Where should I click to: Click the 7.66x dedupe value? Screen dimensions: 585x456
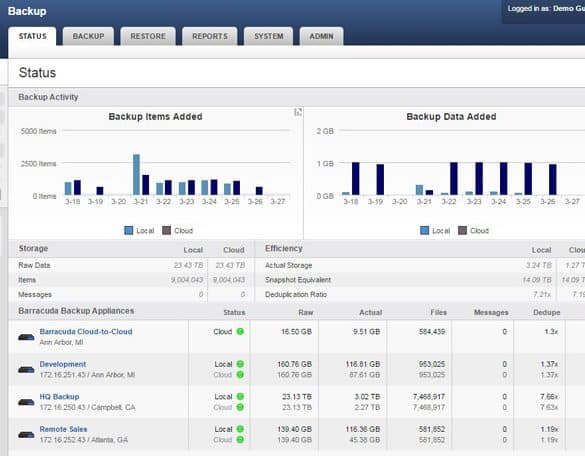549,396
